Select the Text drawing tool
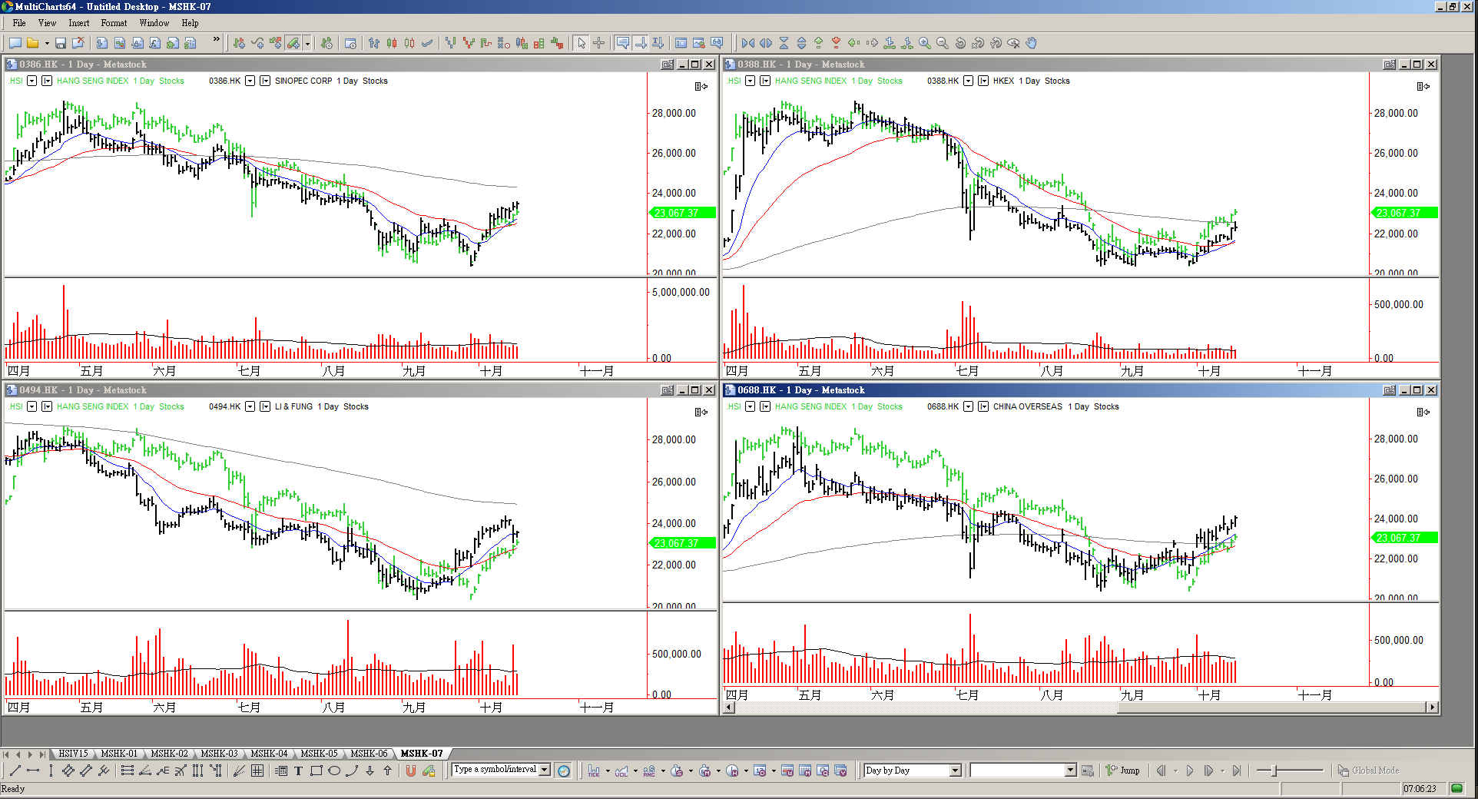Image resolution: width=1478 pixels, height=812 pixels. (299, 771)
